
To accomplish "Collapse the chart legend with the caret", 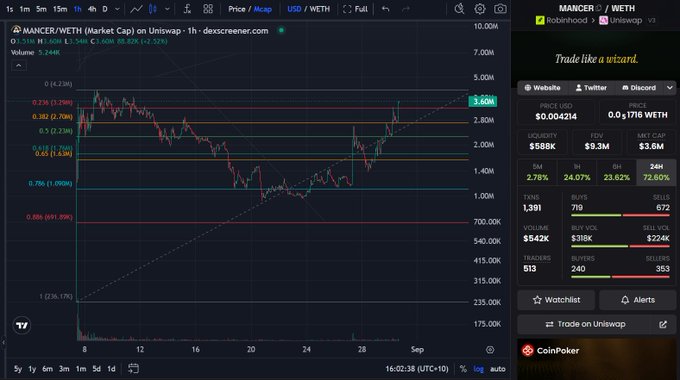I will pos(19,66).
